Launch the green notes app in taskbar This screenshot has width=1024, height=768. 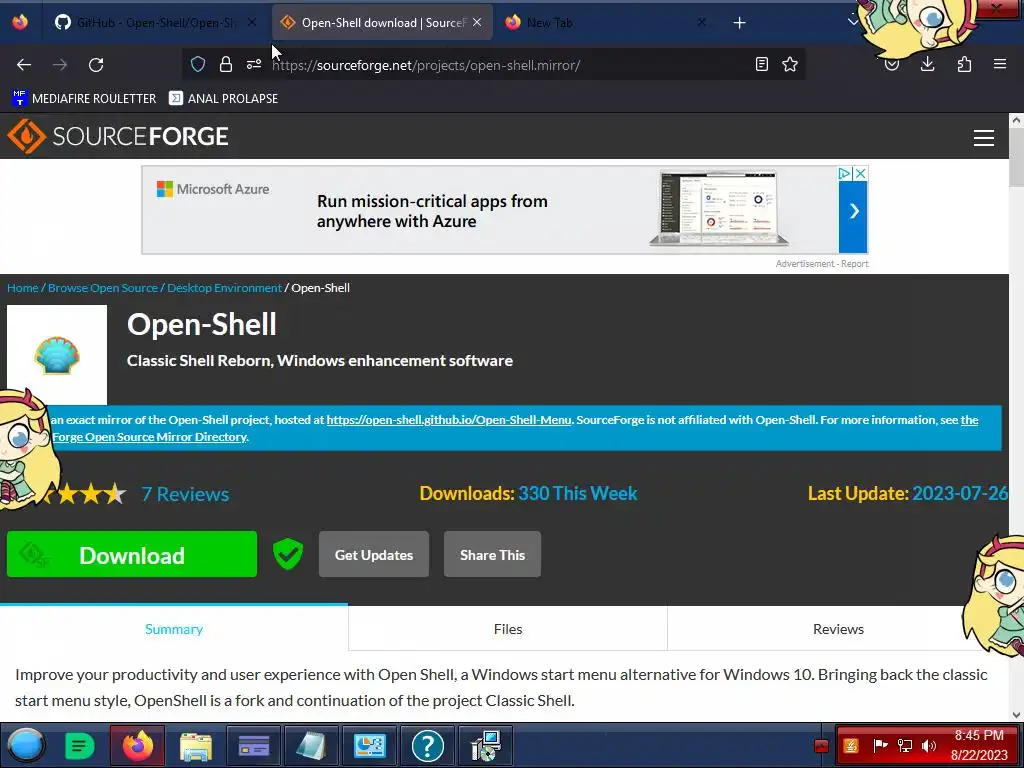[x=80, y=745]
